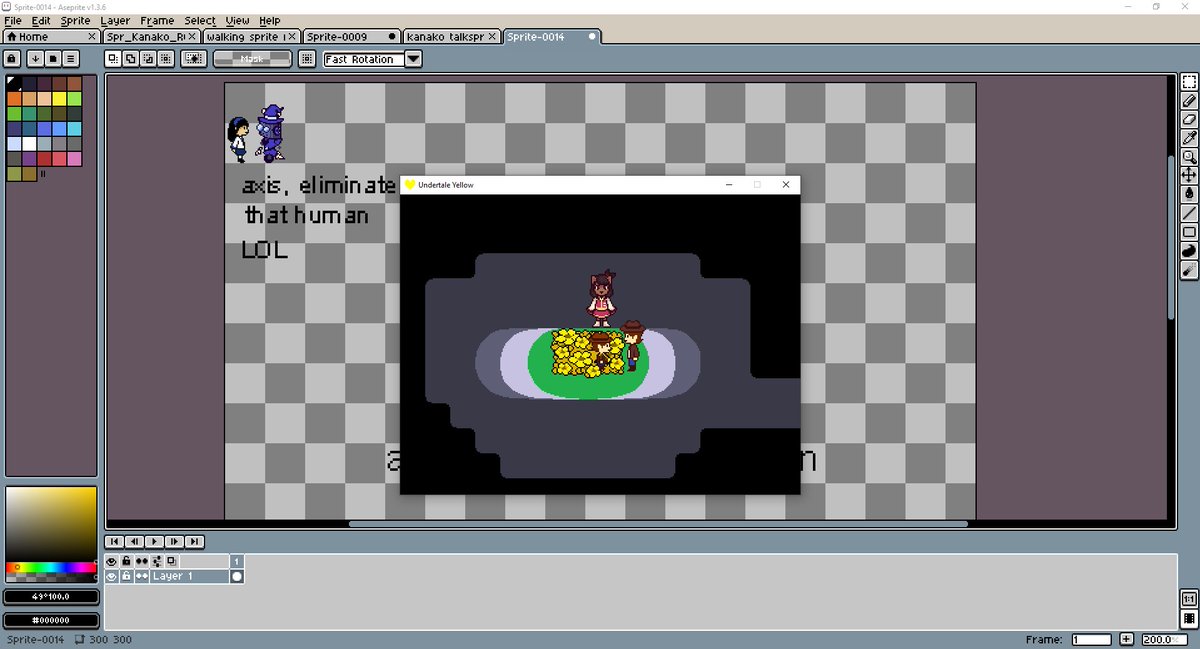Play the animation
Screen dimensions: 1200x649
click(155, 541)
